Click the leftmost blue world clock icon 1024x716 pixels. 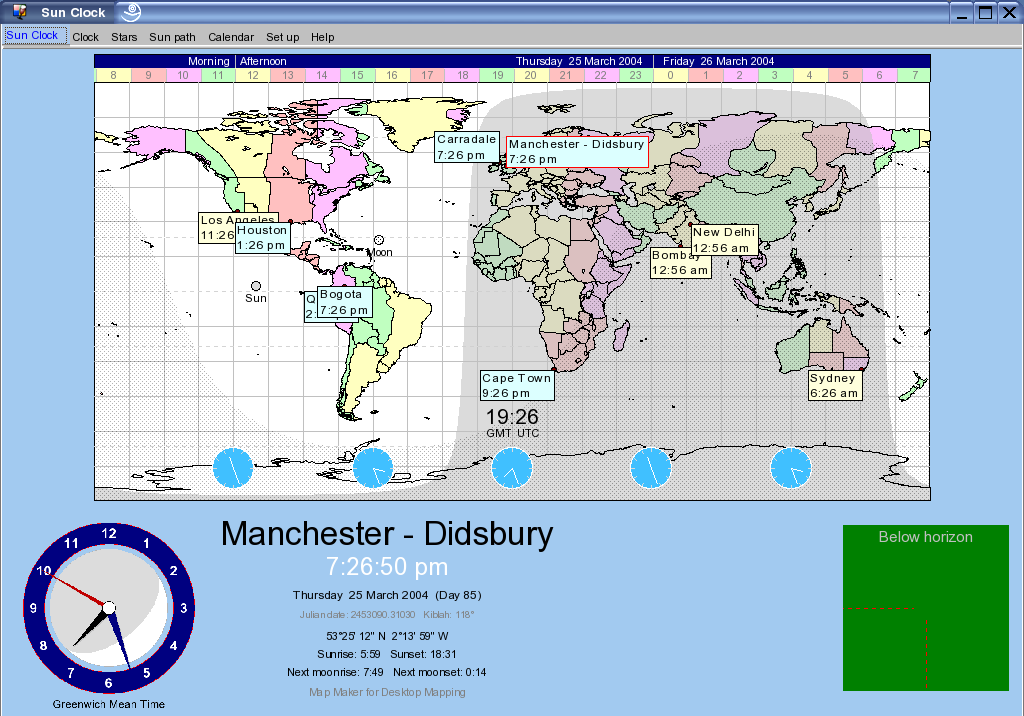click(x=232, y=467)
